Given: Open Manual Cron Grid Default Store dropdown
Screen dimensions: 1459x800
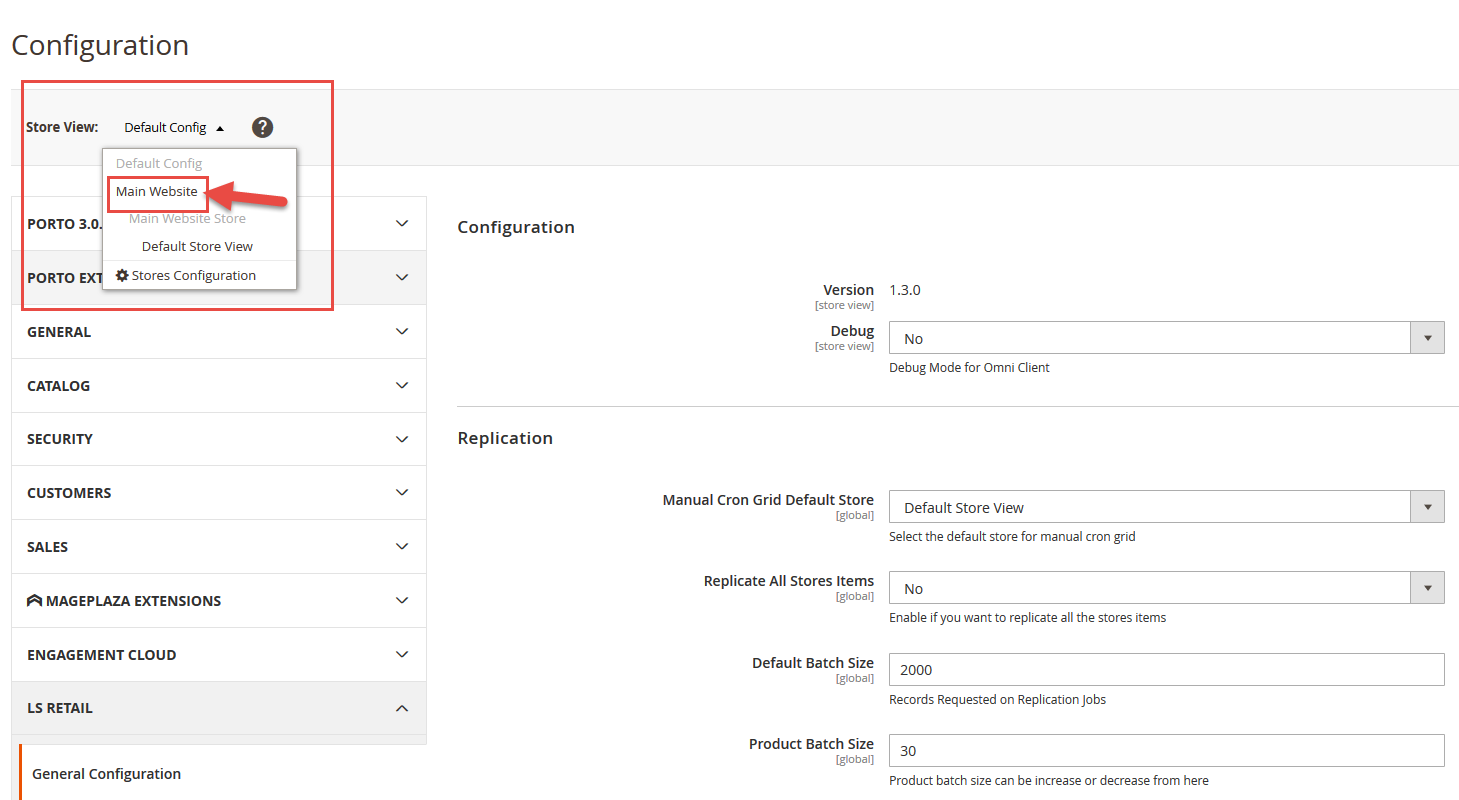Looking at the screenshot, I should [1166, 508].
